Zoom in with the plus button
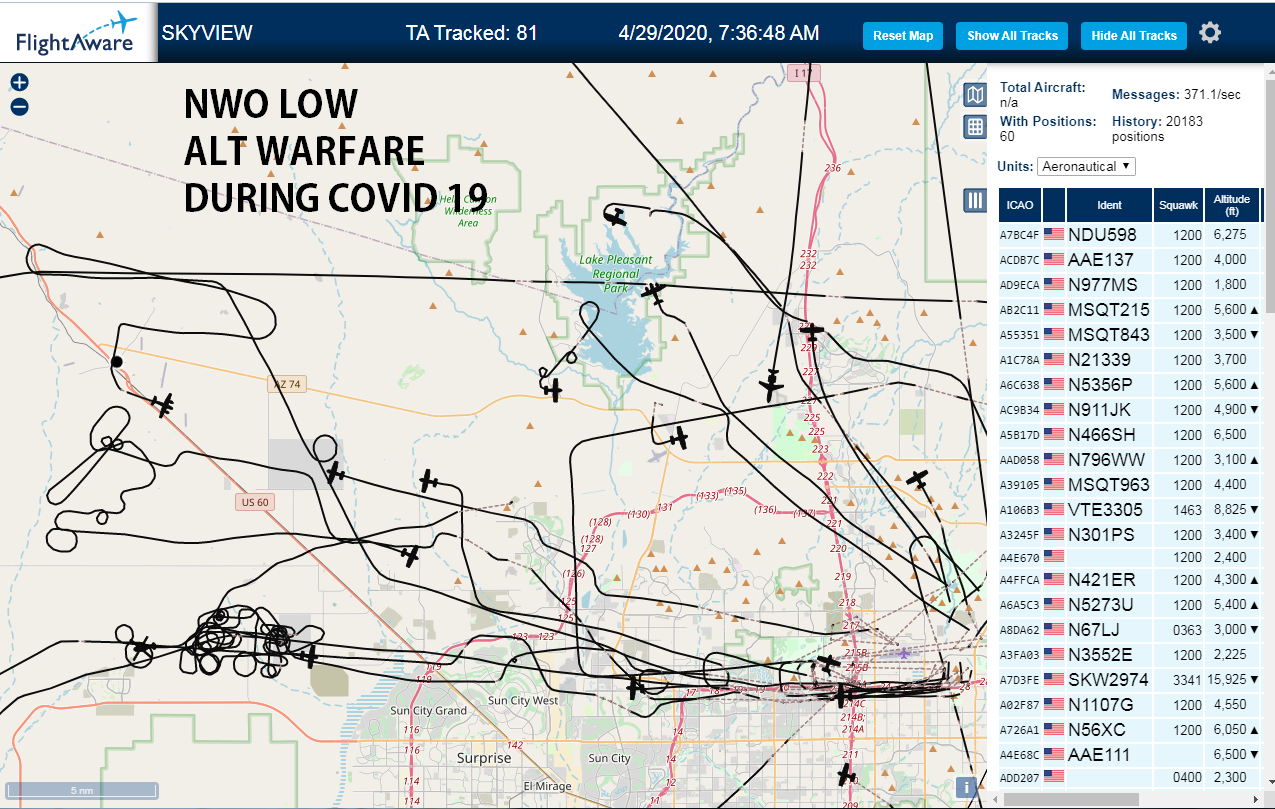Image resolution: width=1275 pixels, height=809 pixels. tap(19, 83)
